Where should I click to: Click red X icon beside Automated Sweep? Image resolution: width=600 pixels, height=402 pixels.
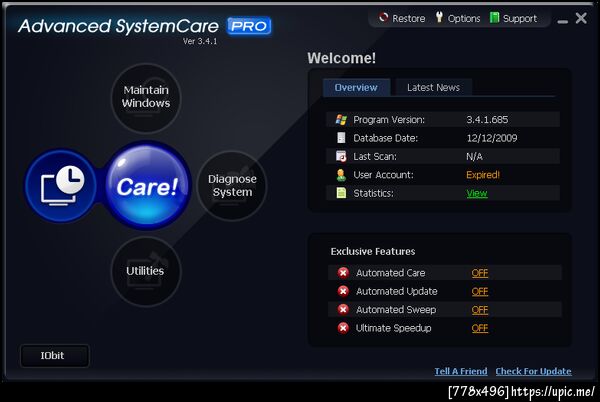coord(343,309)
